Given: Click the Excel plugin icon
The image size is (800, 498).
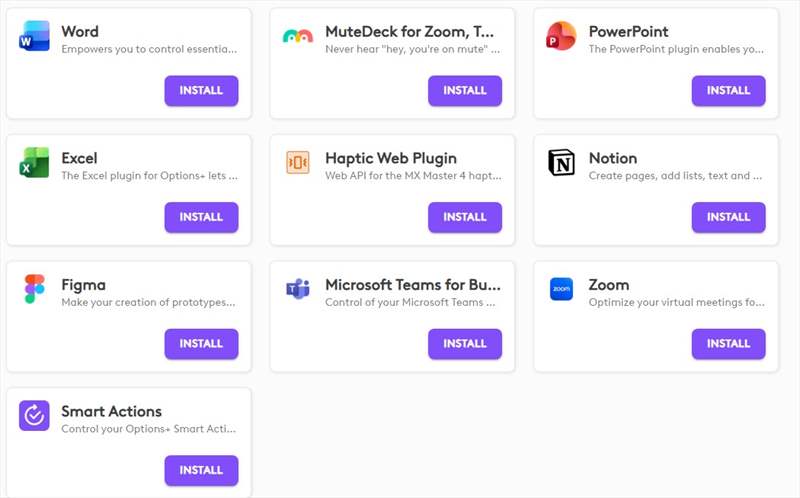Looking at the screenshot, I should [34, 162].
